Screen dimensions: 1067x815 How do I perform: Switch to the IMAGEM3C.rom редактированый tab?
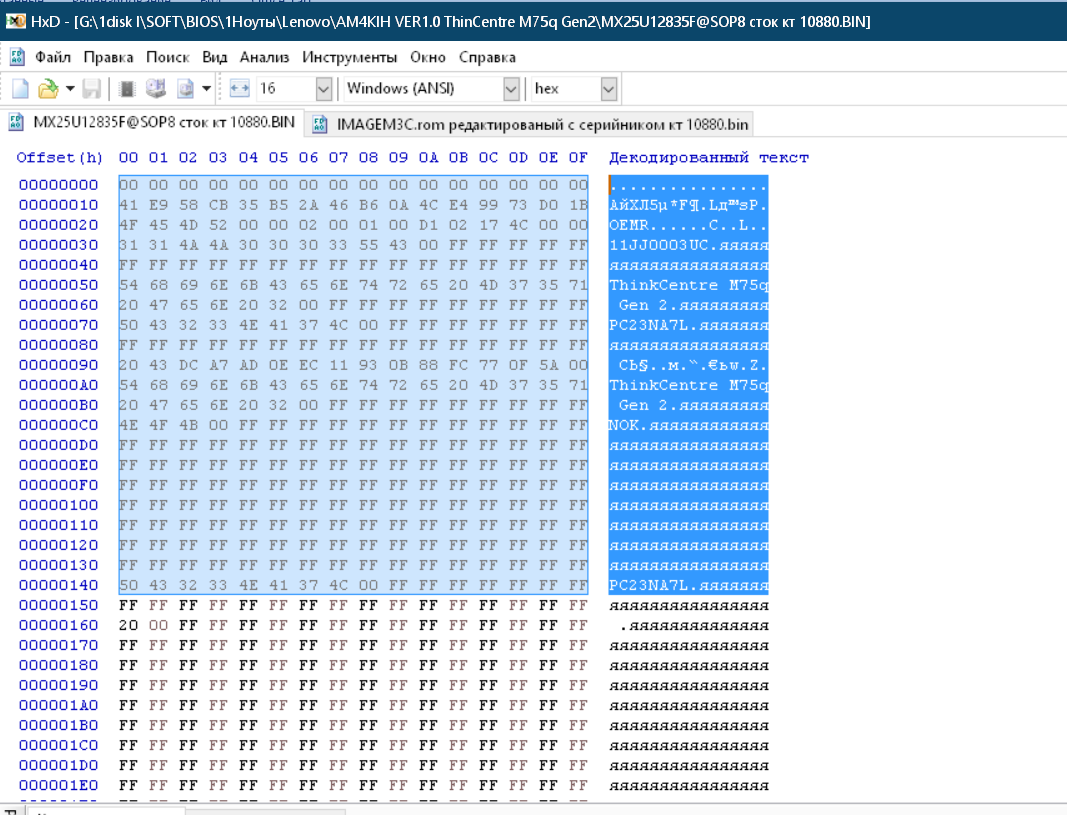click(530, 124)
